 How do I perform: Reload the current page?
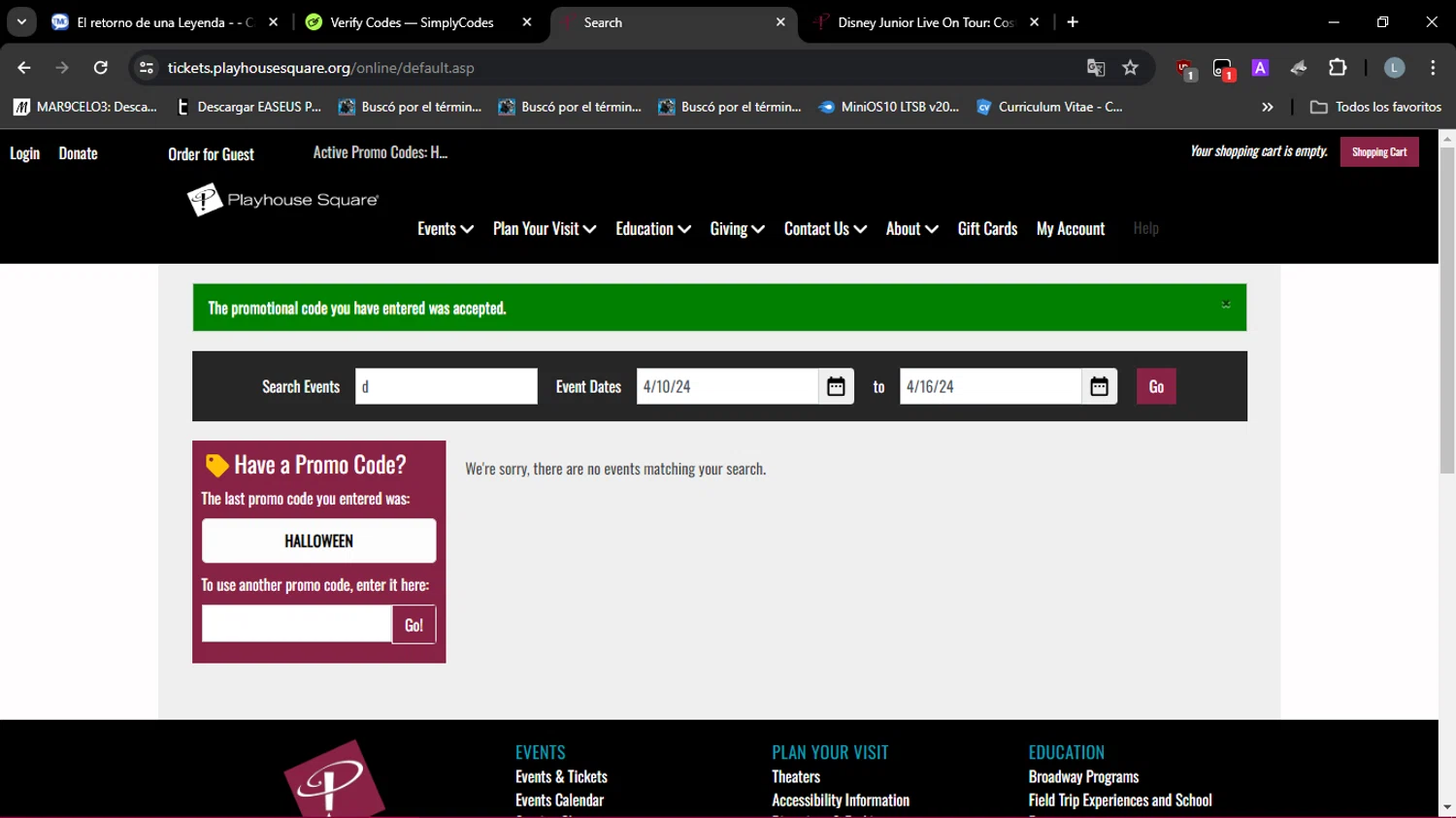tap(100, 68)
